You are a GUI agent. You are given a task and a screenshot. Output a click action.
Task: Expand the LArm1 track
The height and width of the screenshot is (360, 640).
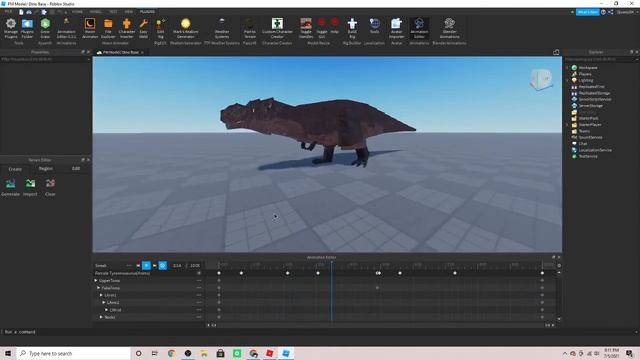(101, 295)
